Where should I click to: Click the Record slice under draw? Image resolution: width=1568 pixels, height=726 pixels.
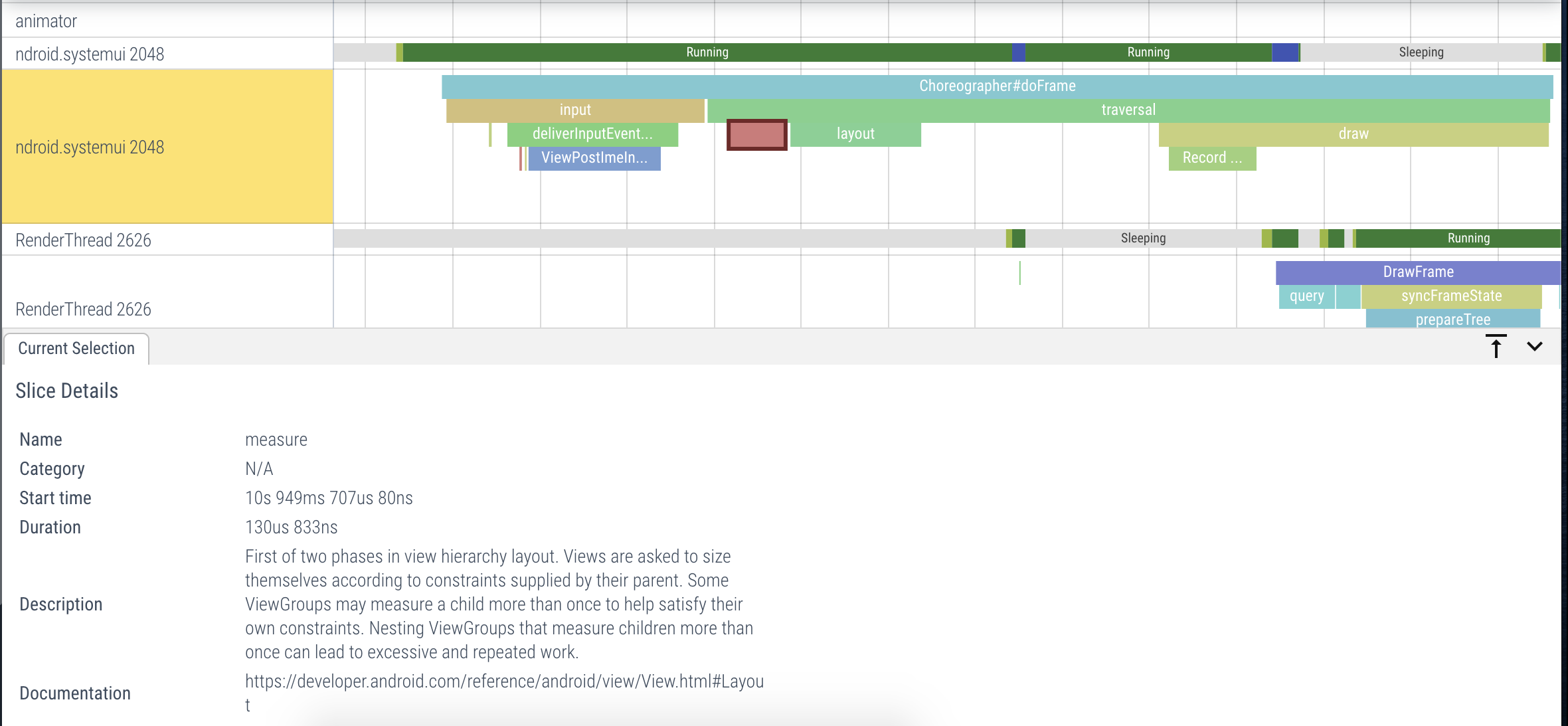1211,158
